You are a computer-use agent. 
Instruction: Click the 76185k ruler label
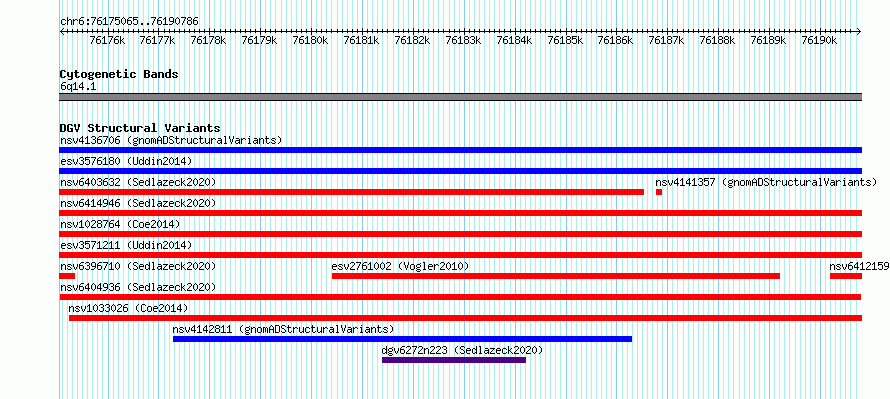pos(565,40)
